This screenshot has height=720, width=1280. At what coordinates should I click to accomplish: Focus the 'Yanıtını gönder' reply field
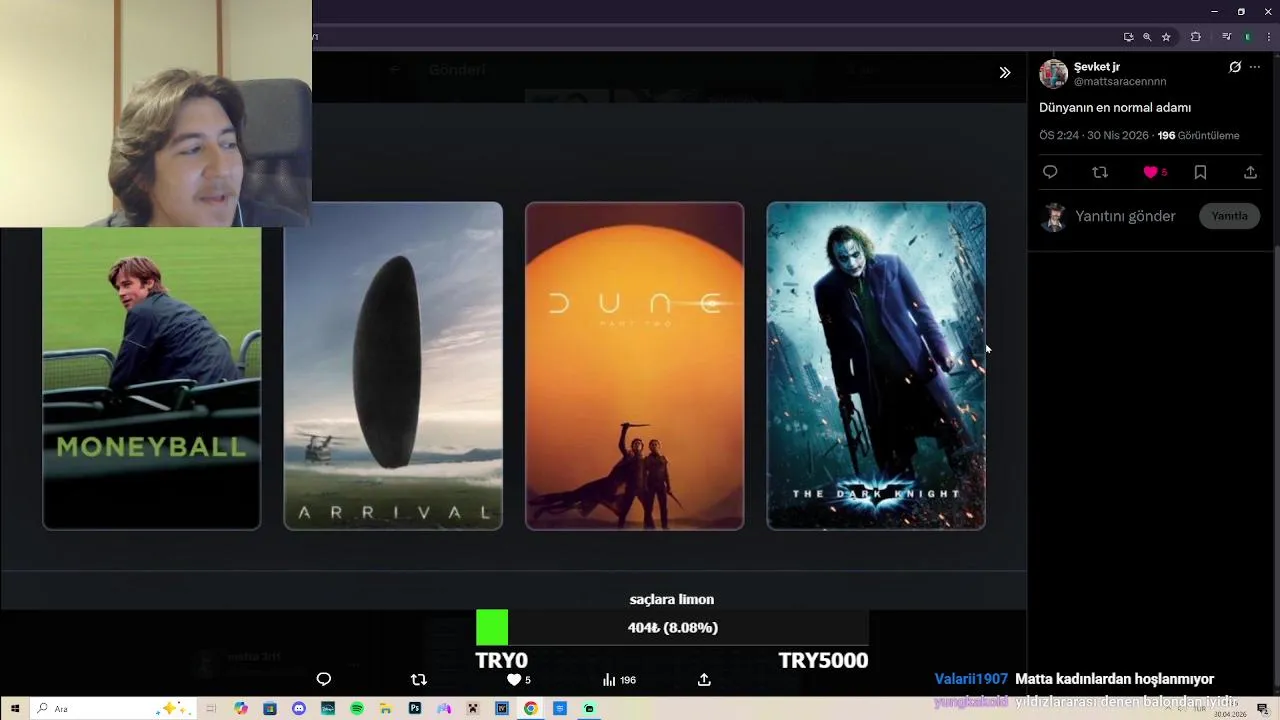click(x=1125, y=216)
